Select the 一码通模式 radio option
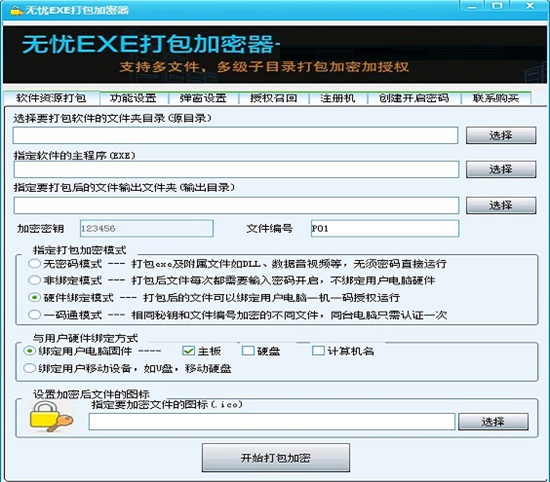Screen dimensions: 550x482 click(x=34, y=315)
